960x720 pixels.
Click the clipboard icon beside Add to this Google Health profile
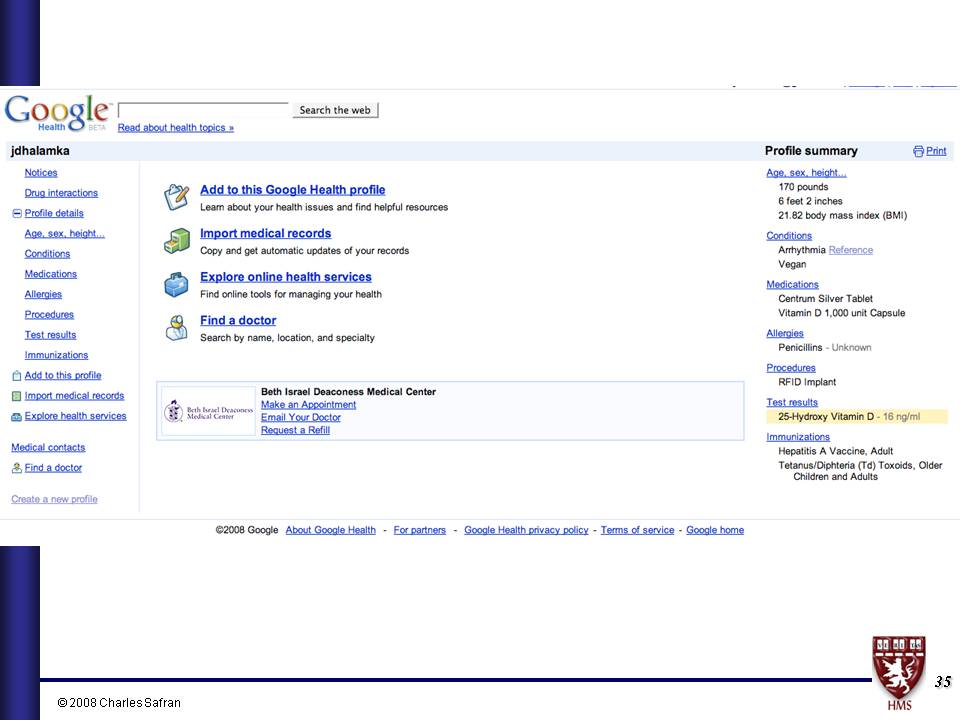coord(176,197)
